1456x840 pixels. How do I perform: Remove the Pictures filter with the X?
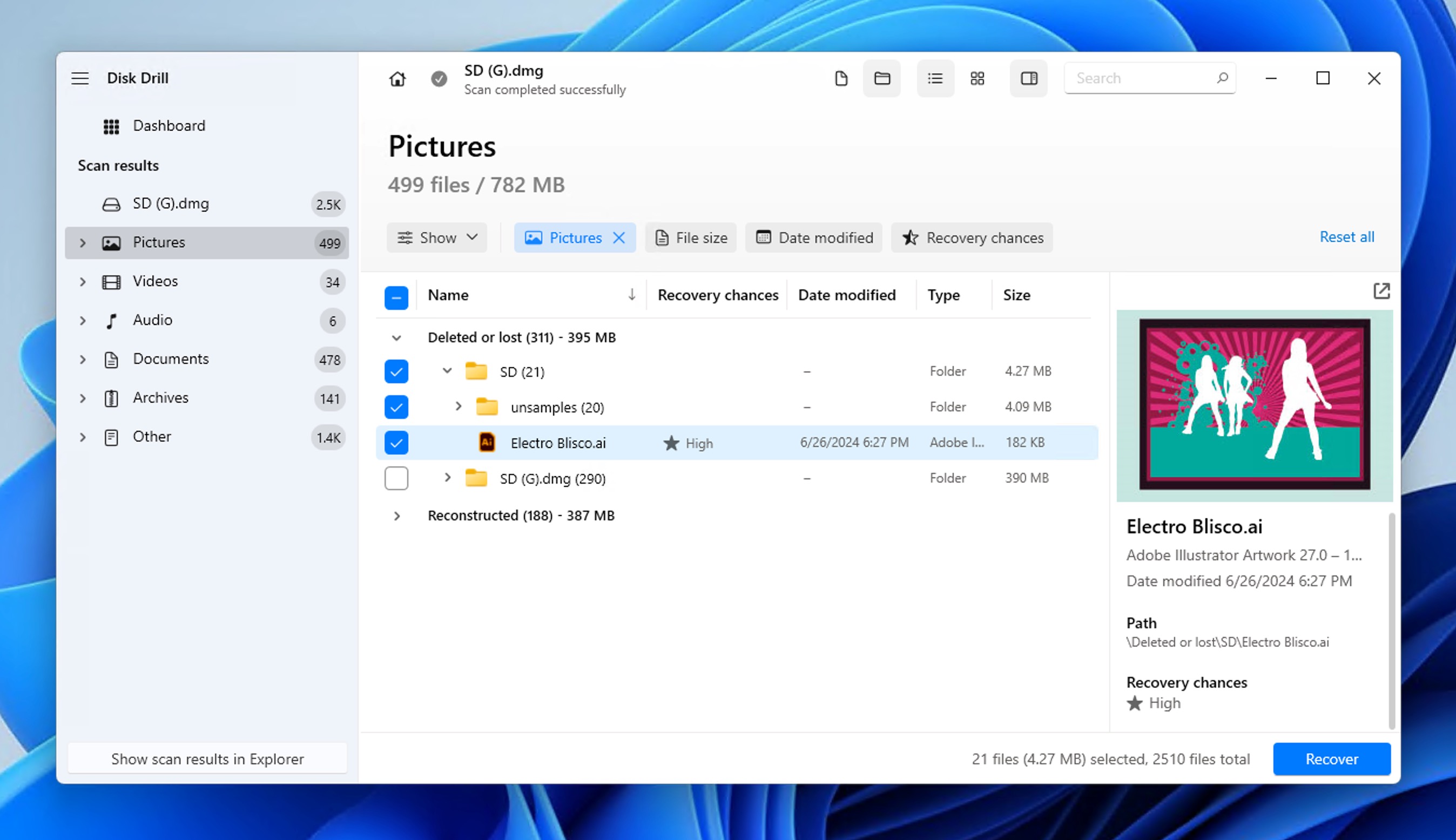click(x=619, y=238)
